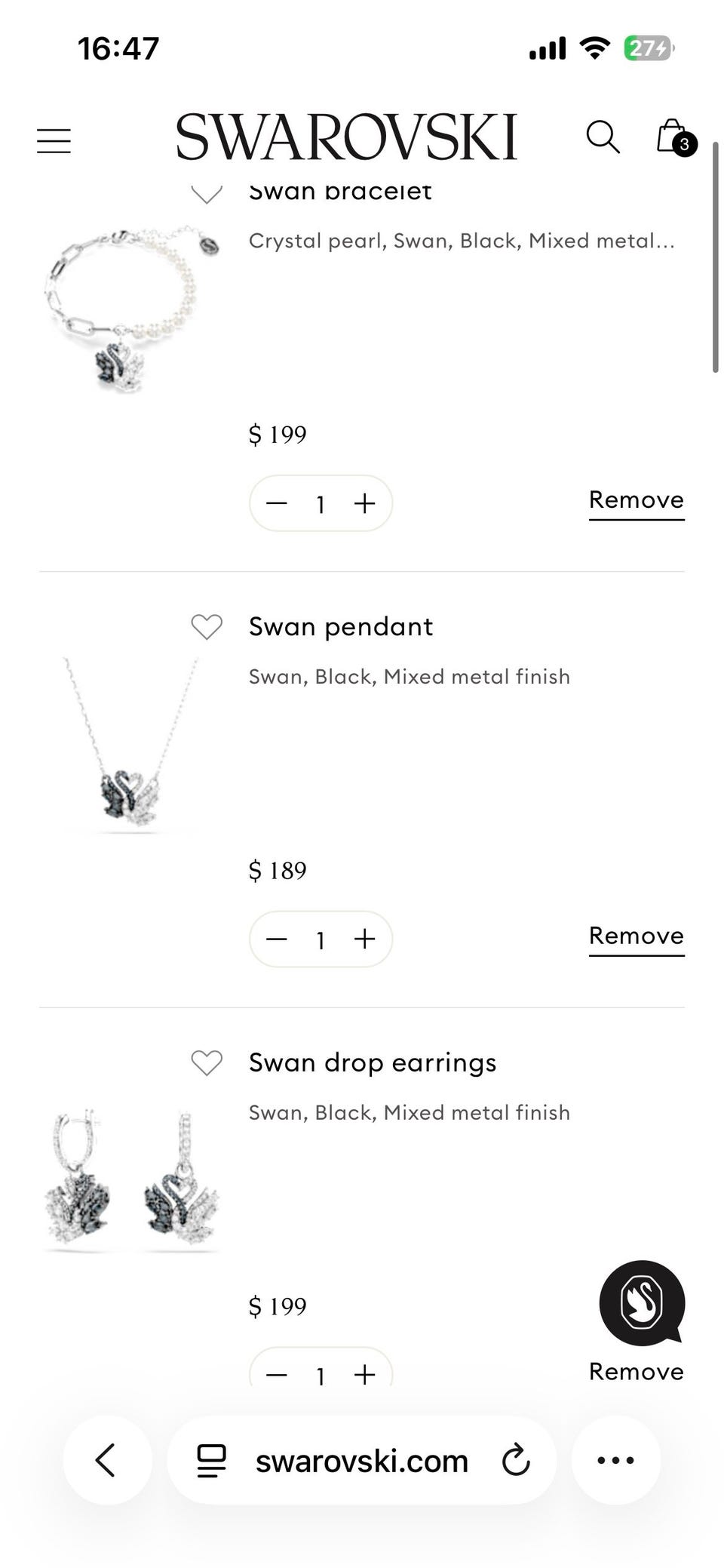Open the browser three-dots menu
Viewport: 724px width, 1568px height.
(615, 1460)
